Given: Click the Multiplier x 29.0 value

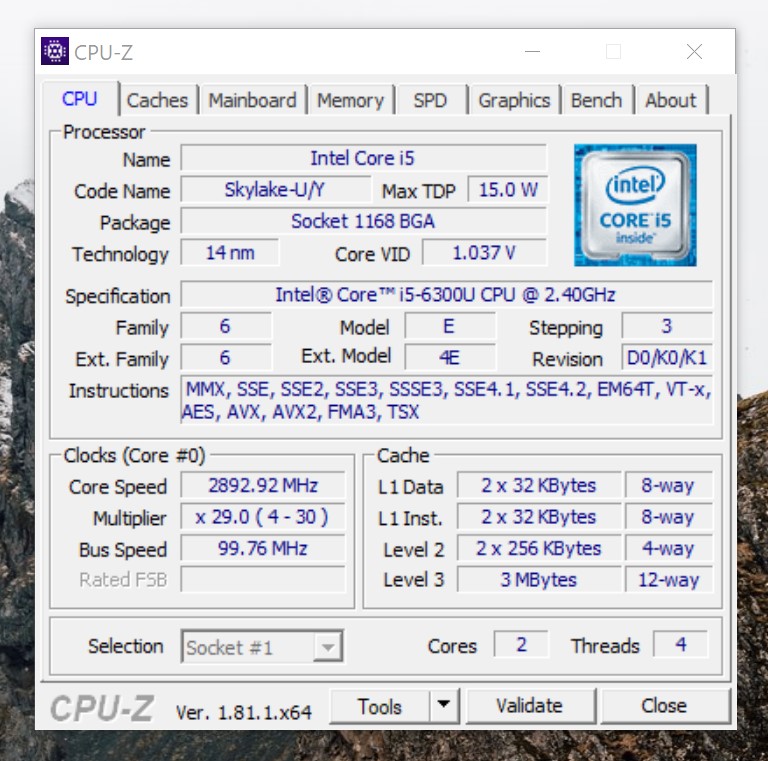Looking at the screenshot, I should [263, 517].
